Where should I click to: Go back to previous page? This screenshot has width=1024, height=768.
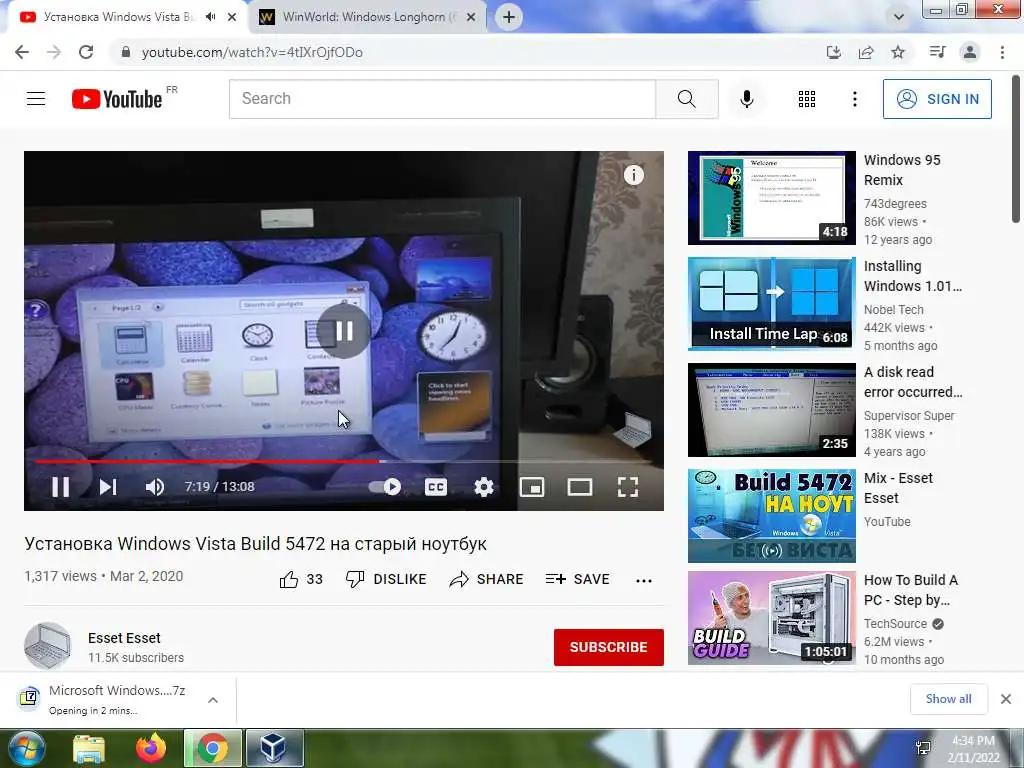(22, 52)
